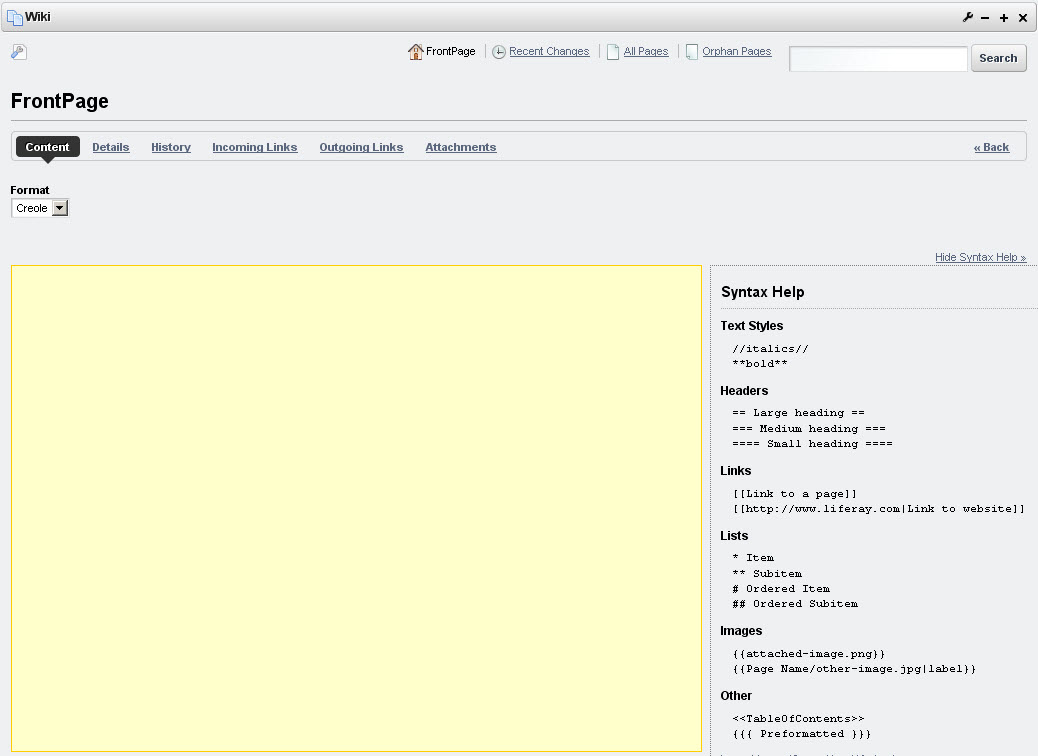Maximize the Wiki portlet with plus icon
This screenshot has width=1038, height=756.
pyautogui.click(x=1004, y=18)
